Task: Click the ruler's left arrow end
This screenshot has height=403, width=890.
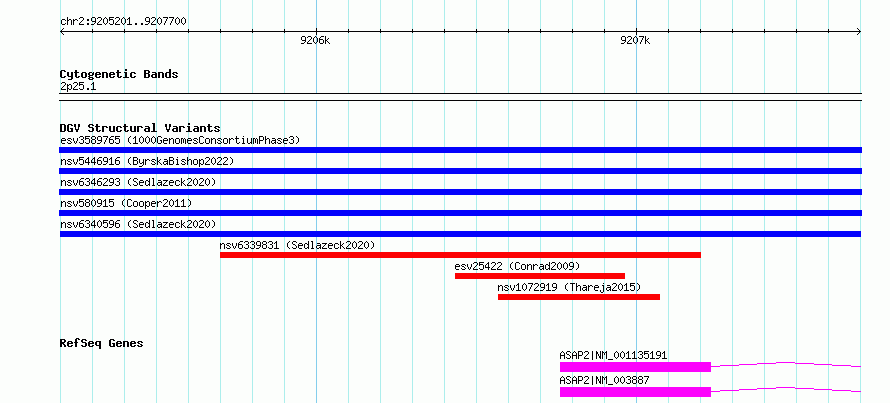Action: 62,32
